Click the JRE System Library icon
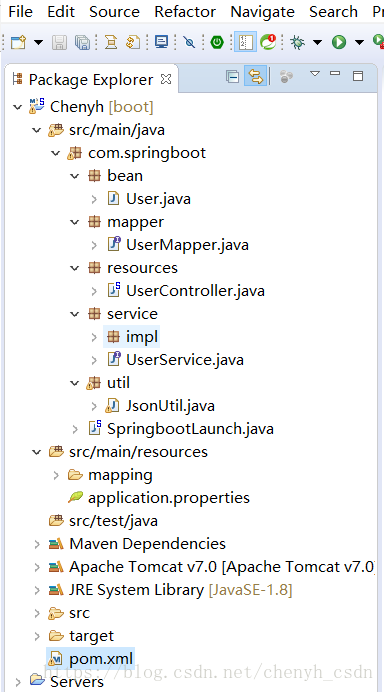This screenshot has height=692, width=384. point(56,590)
